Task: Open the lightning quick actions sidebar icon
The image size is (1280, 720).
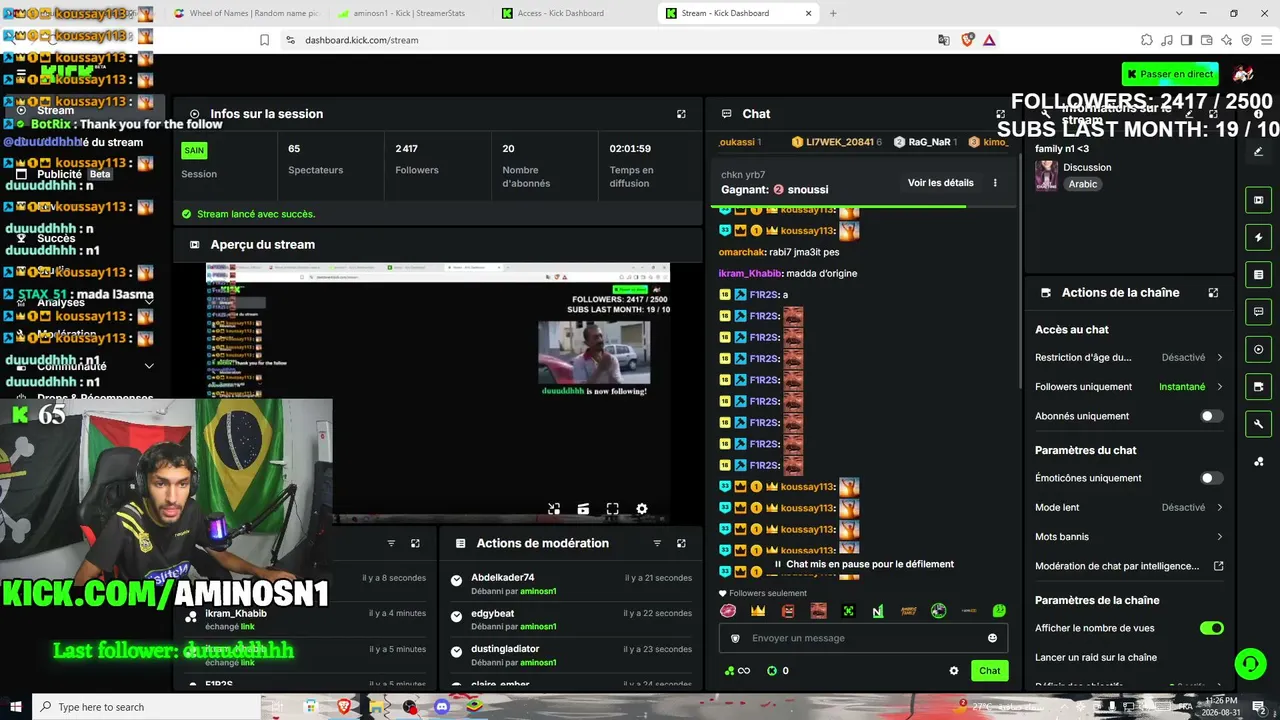Action: (x=1258, y=237)
